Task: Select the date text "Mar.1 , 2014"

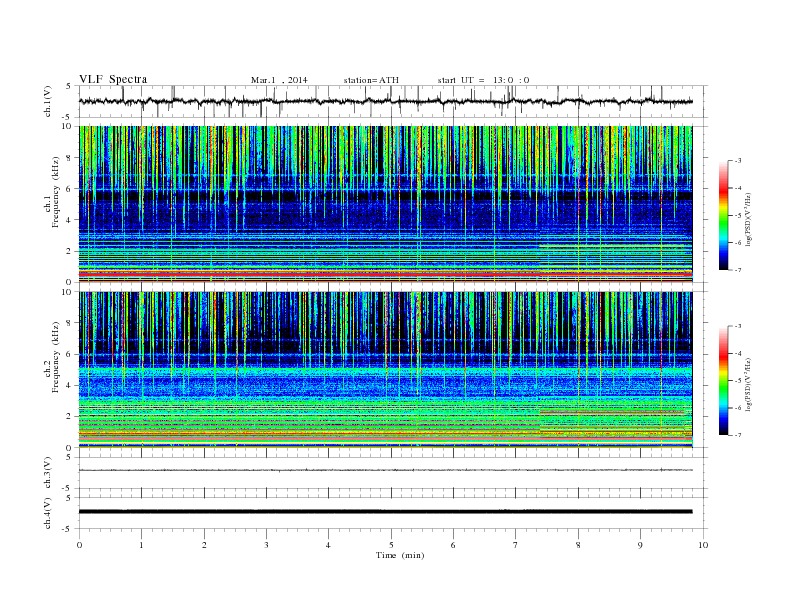Action: tap(279, 80)
